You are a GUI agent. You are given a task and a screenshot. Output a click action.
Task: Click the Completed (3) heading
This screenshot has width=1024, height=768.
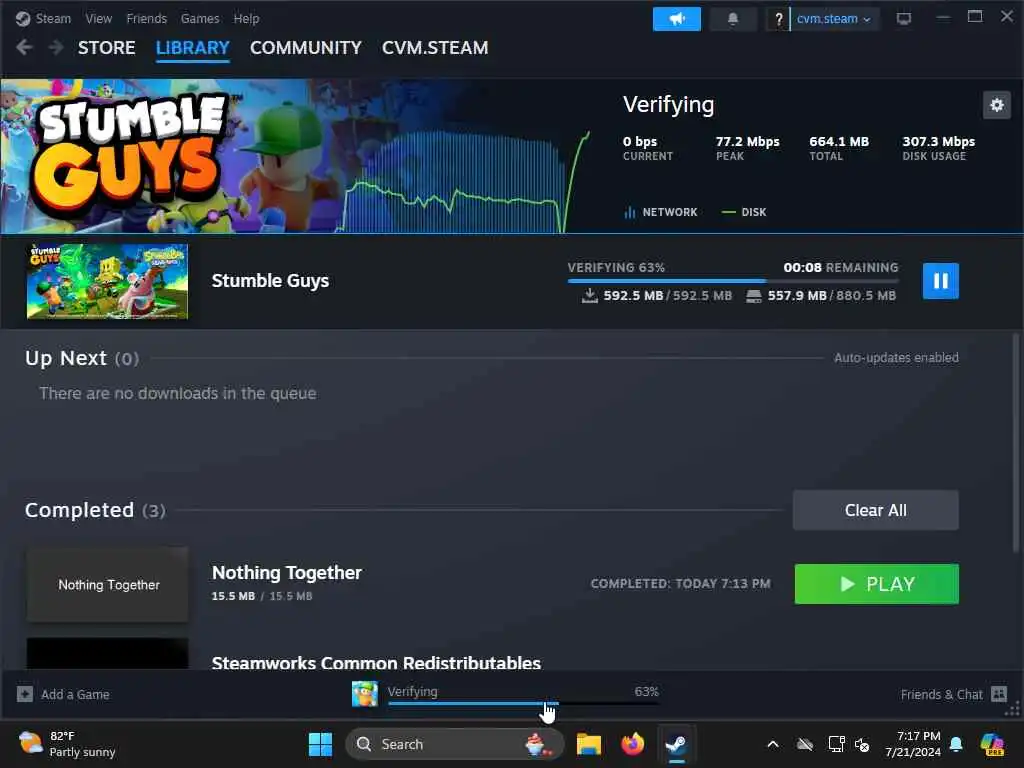[95, 510]
